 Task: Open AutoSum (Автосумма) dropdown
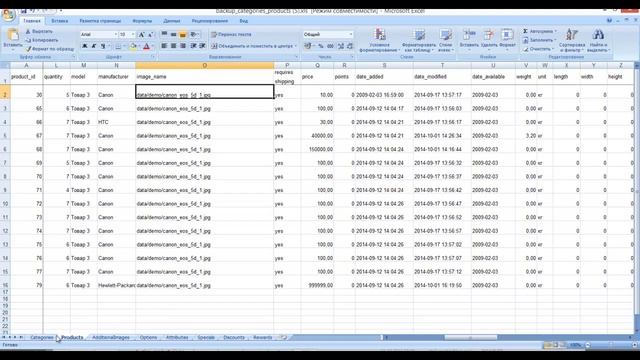tap(540, 31)
